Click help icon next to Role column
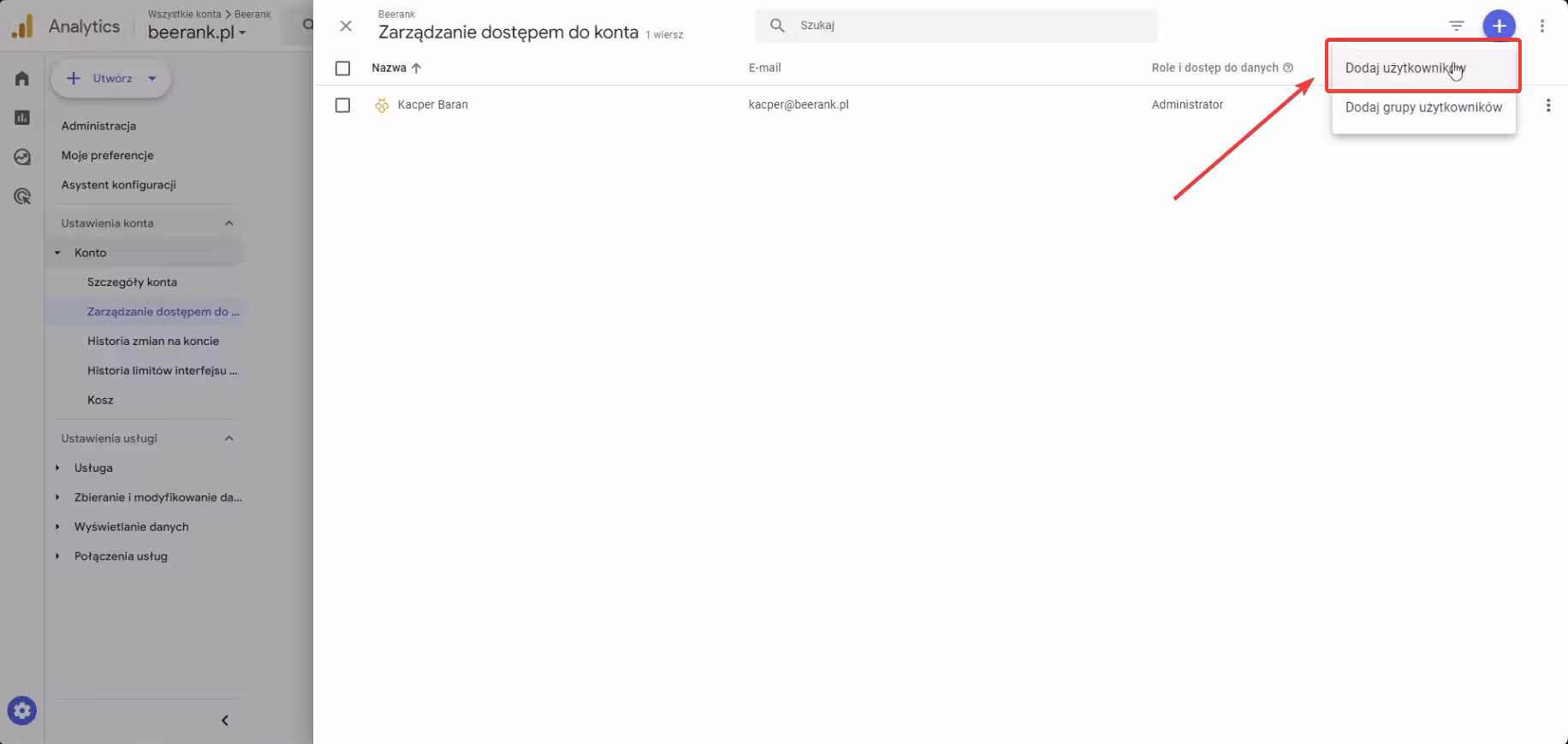Screen dimensions: 1568x744 1288,68
